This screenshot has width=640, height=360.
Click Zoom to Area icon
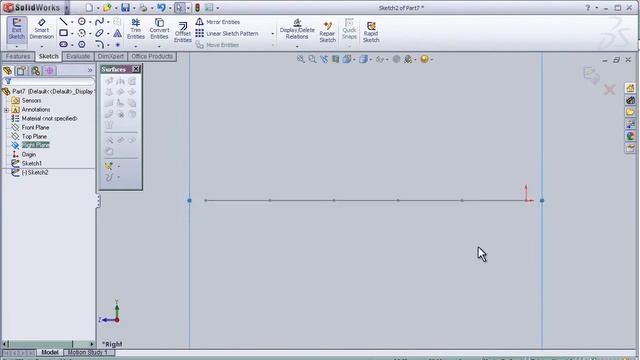[312, 59]
